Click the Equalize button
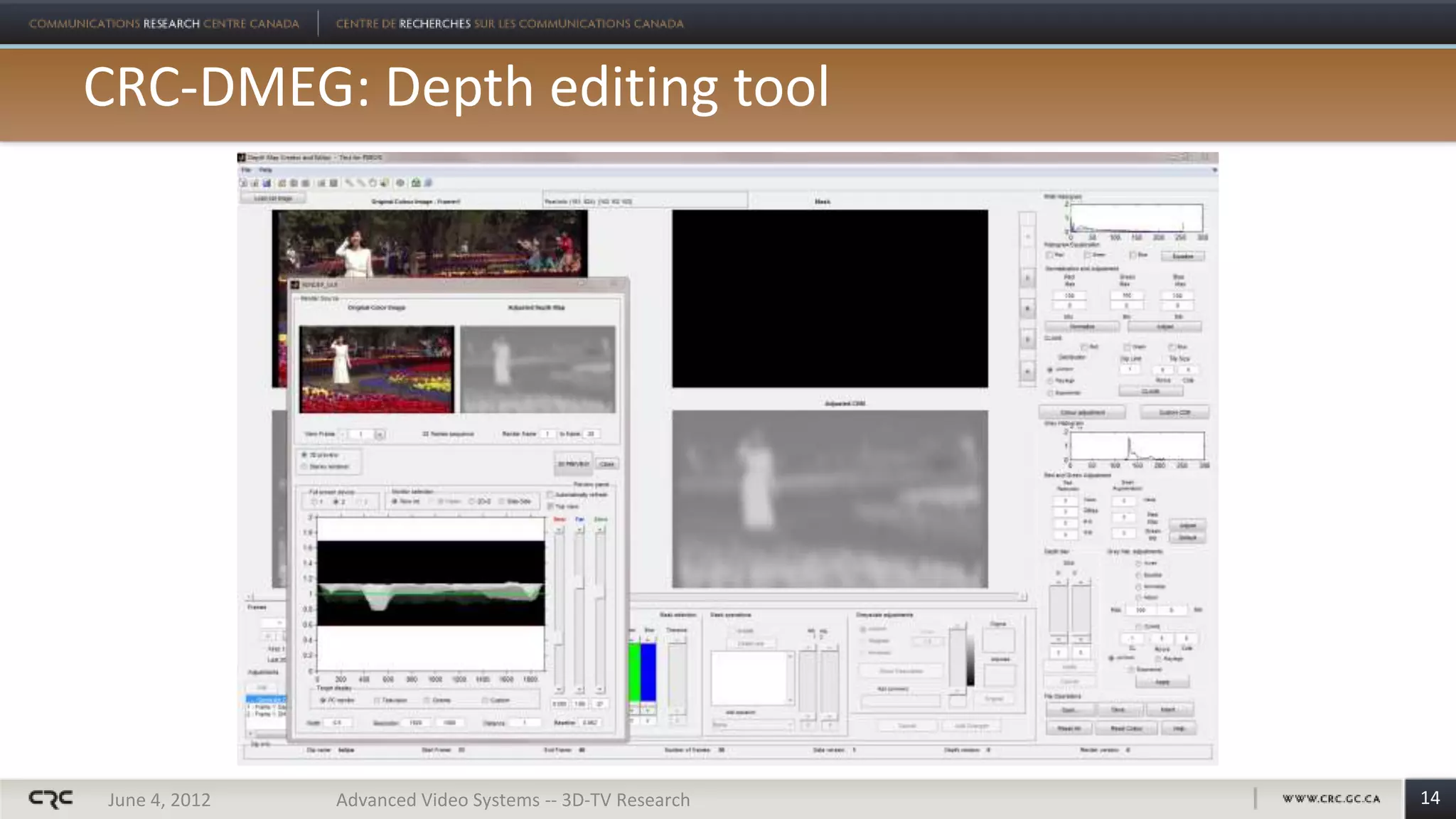 (1183, 256)
